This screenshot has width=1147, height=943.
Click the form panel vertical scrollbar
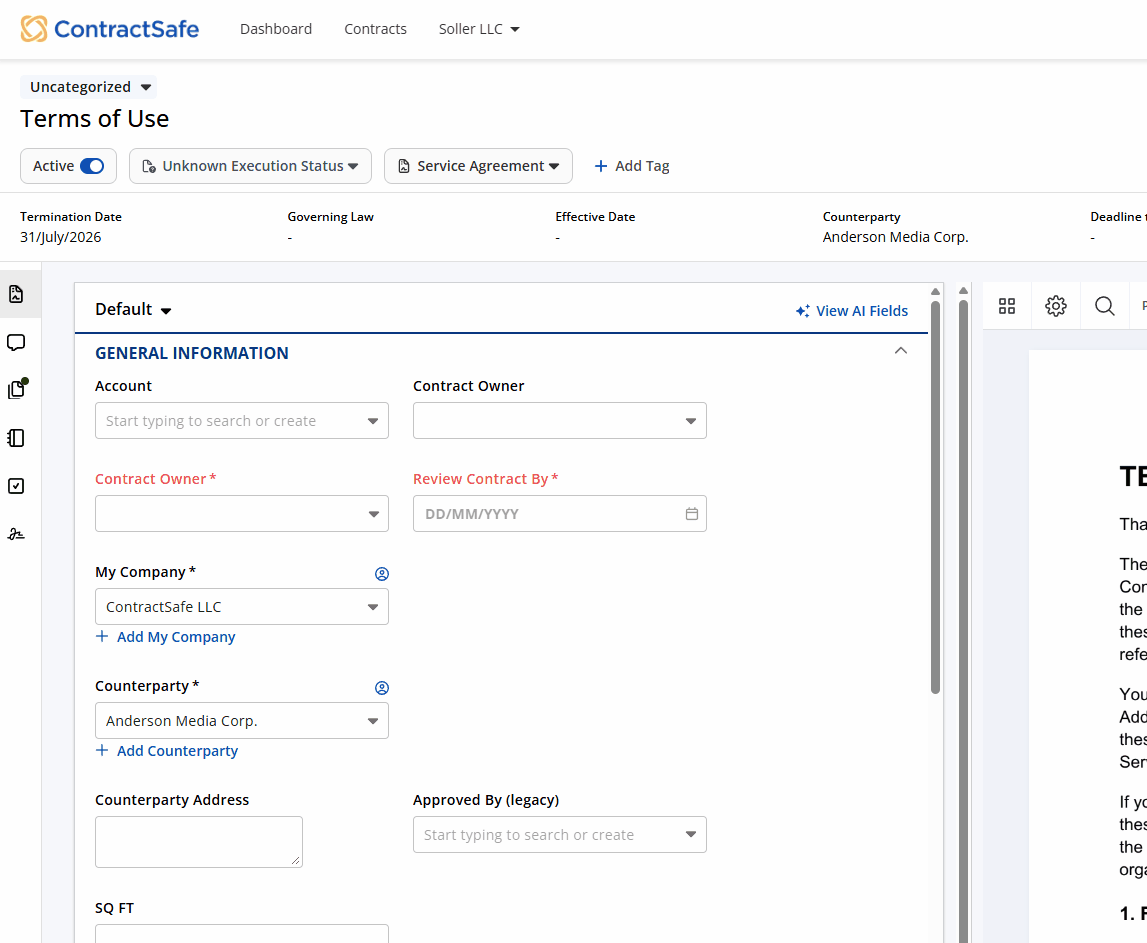935,500
